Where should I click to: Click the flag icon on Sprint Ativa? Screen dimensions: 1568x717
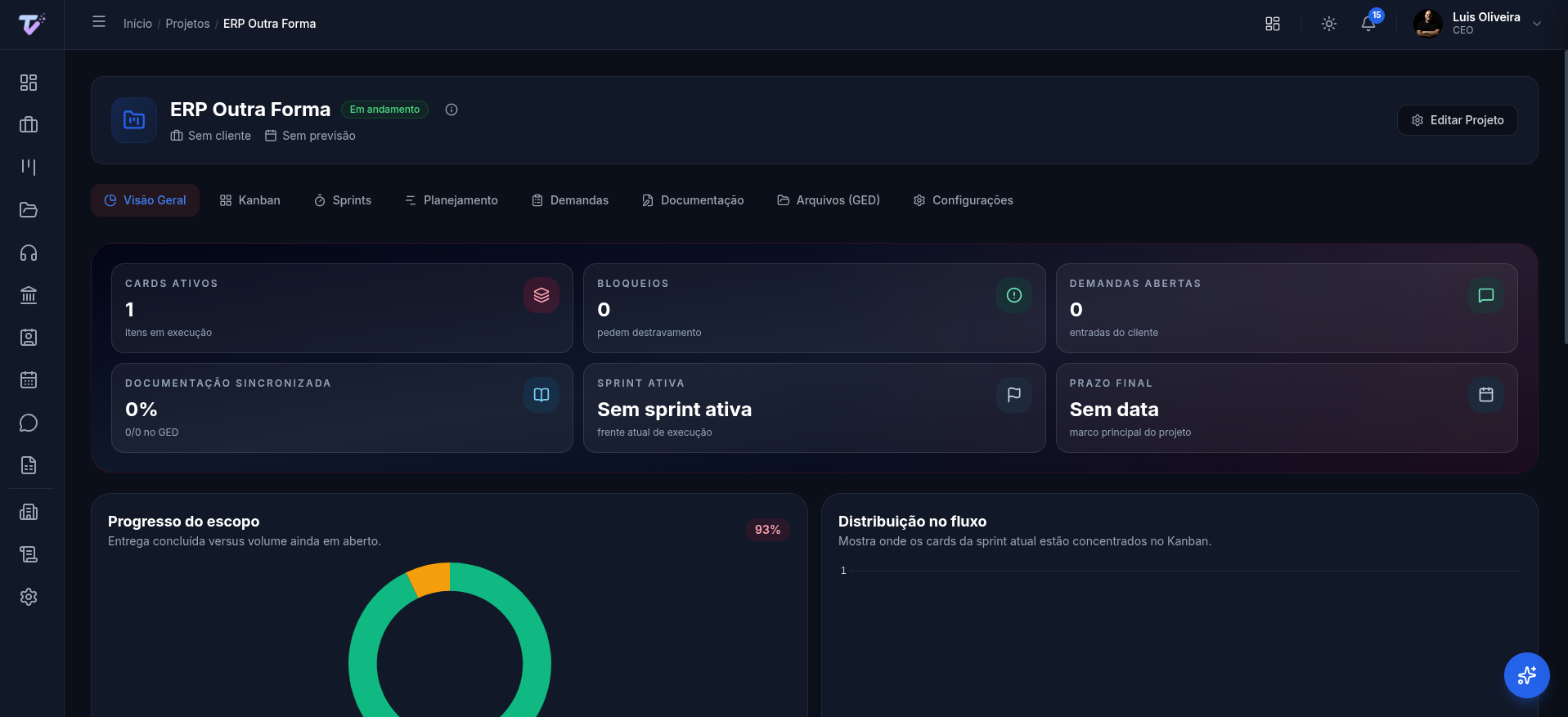(1014, 395)
